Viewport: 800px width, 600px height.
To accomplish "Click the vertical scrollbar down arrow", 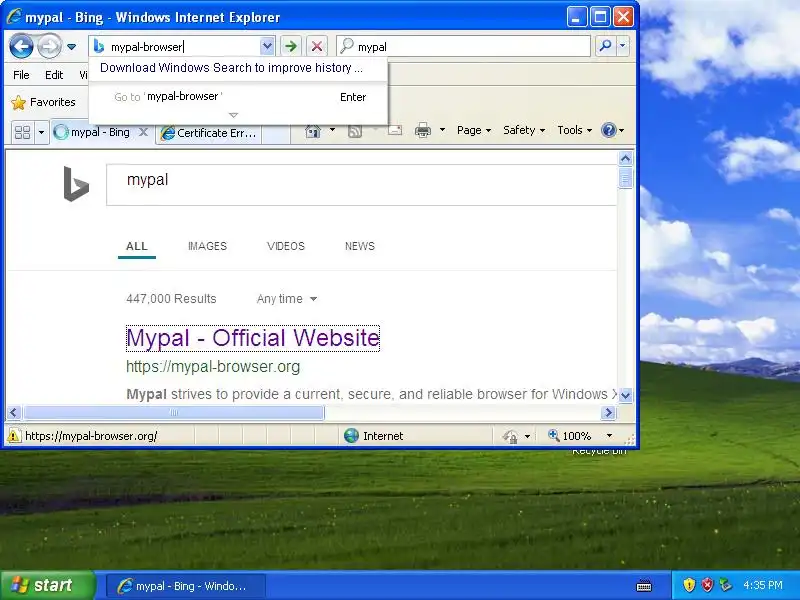I will [x=626, y=395].
